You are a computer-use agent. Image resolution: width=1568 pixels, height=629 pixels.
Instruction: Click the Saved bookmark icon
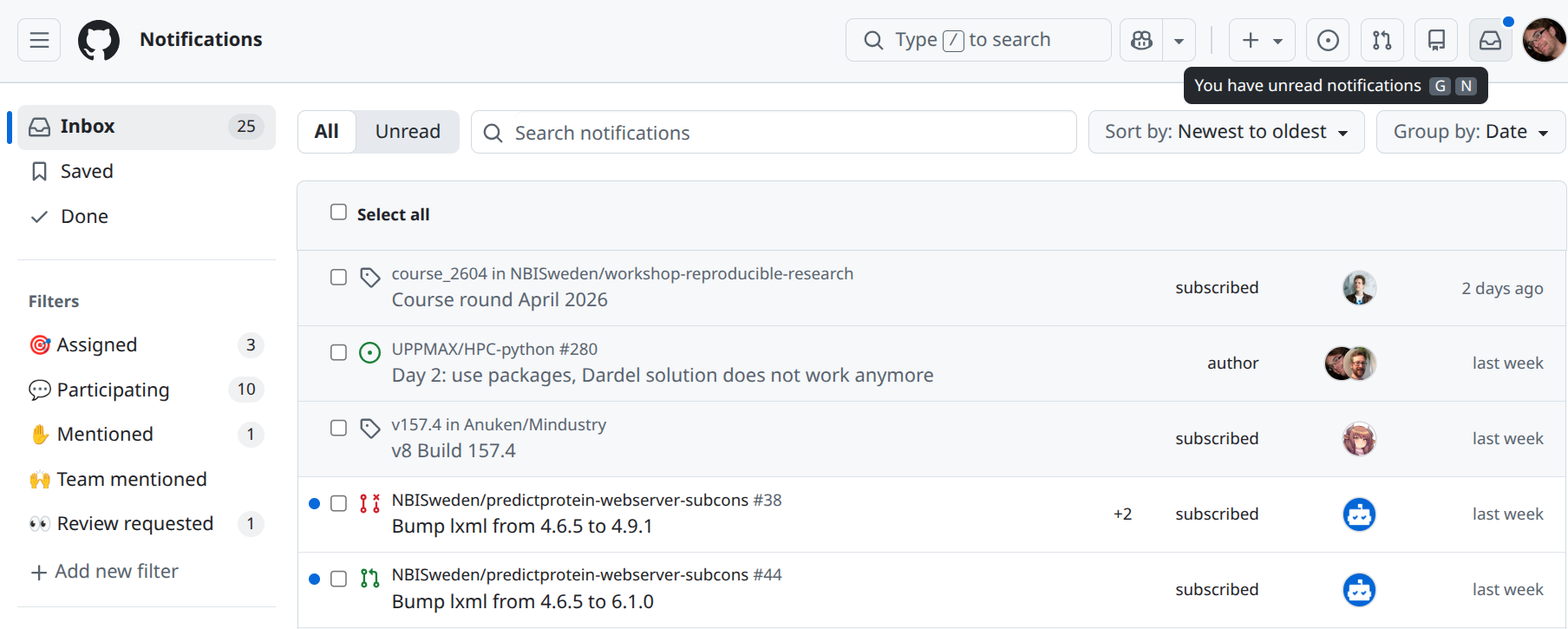click(x=39, y=172)
